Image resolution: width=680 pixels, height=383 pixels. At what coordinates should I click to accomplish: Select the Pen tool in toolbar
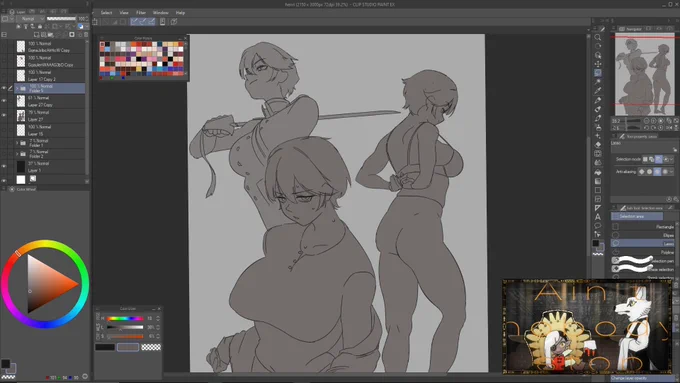(x=598, y=100)
